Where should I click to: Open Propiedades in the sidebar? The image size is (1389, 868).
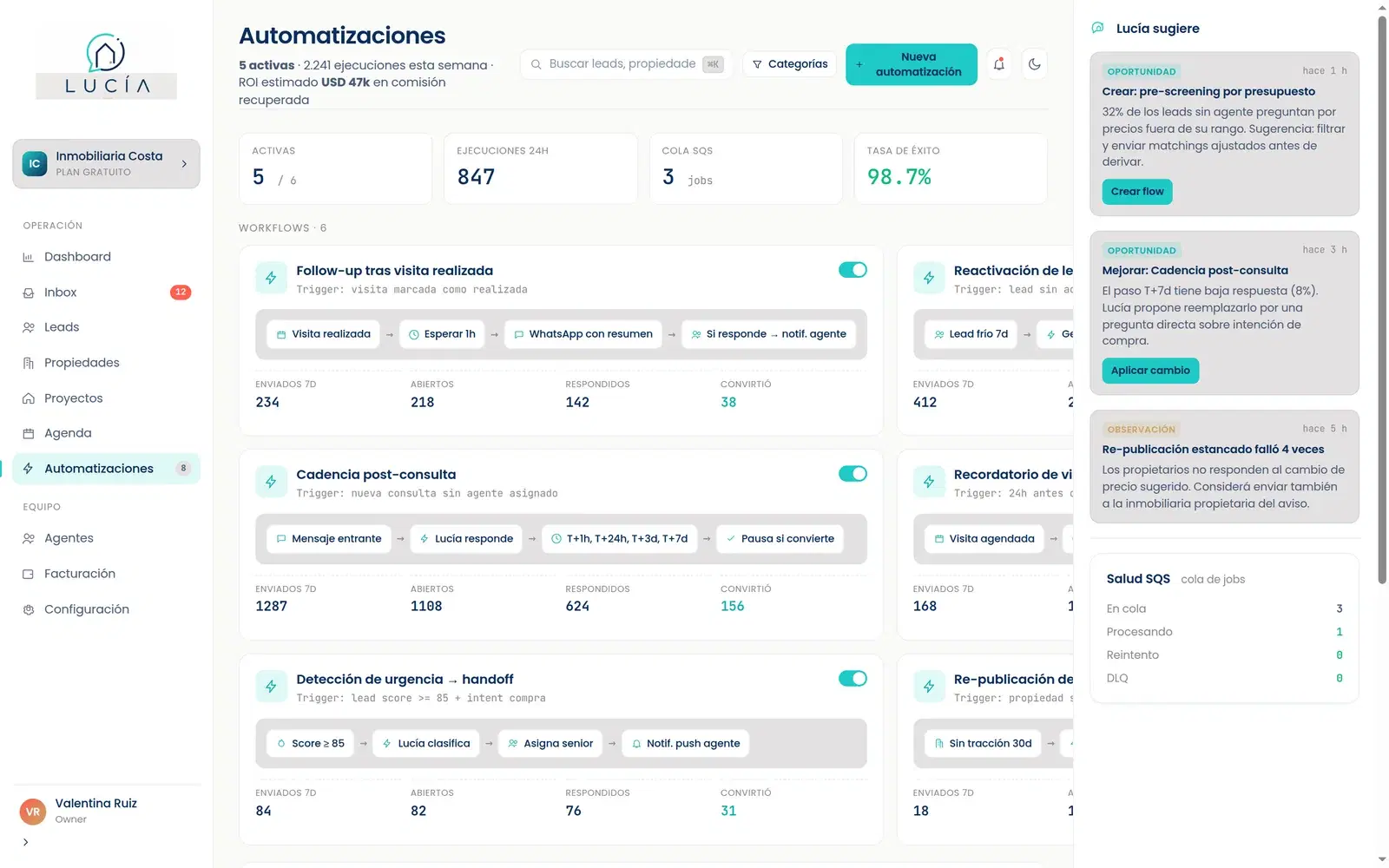(x=106, y=363)
